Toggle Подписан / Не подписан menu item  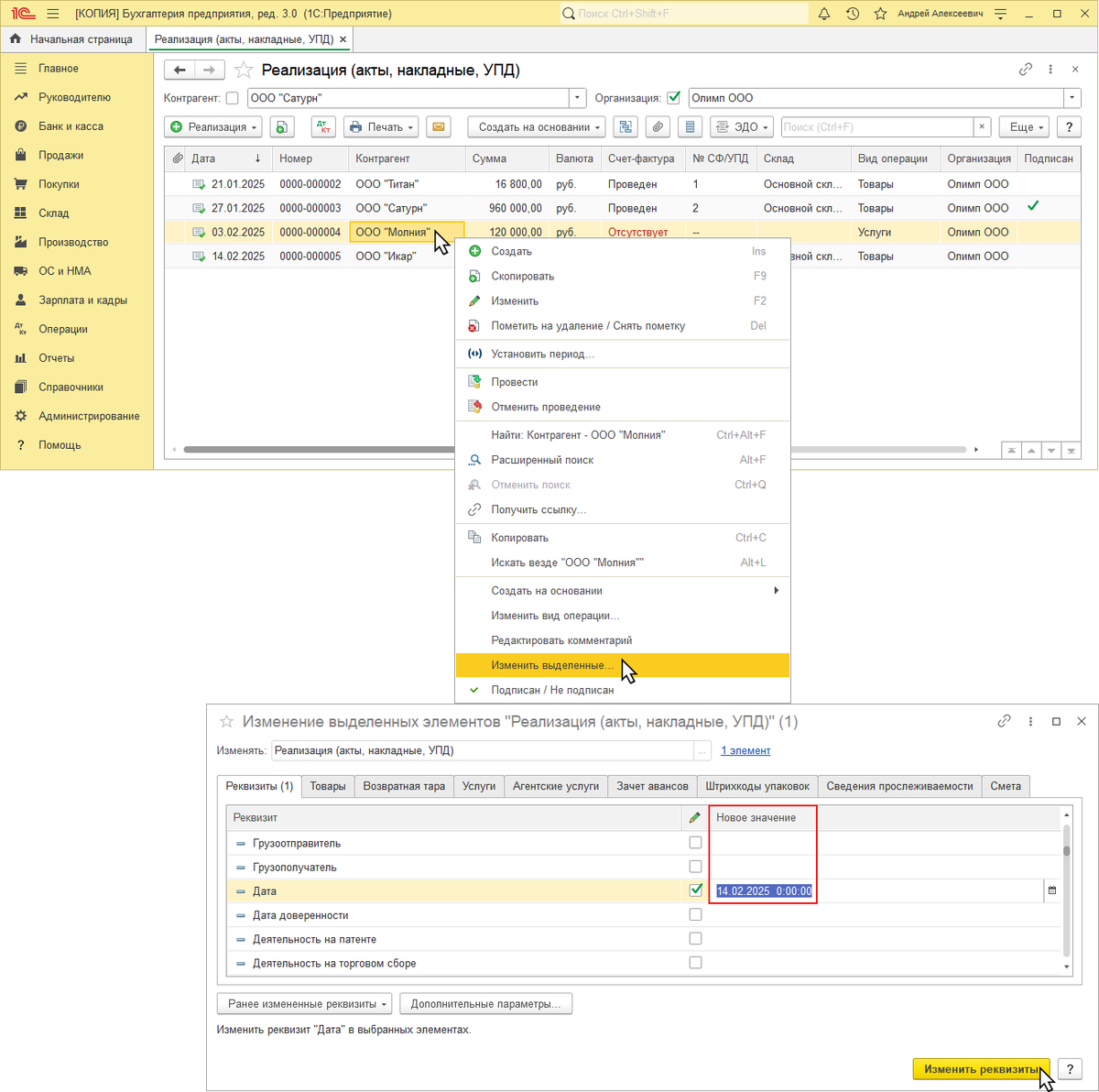click(623, 690)
